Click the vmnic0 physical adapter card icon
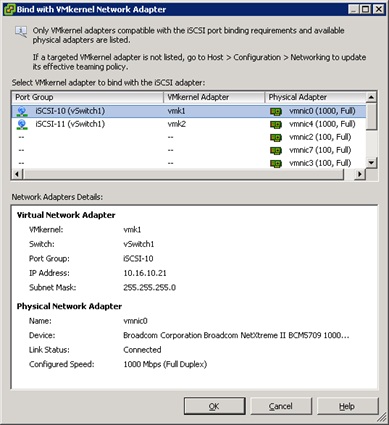 tap(276, 112)
